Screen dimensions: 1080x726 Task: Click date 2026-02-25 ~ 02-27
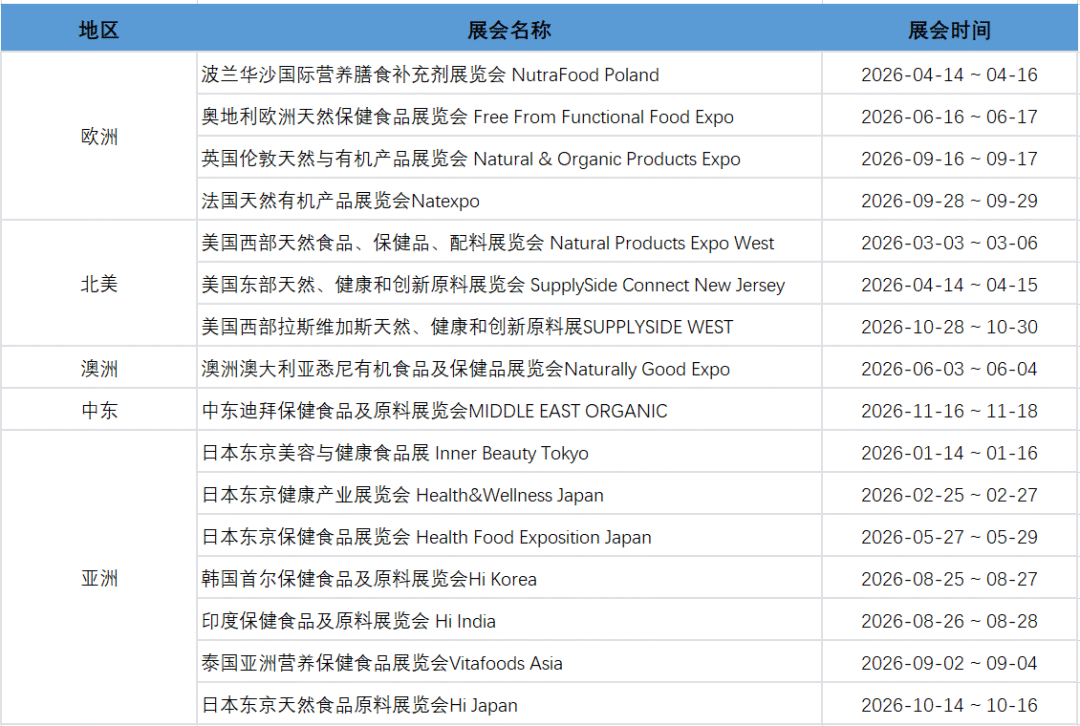click(949, 495)
